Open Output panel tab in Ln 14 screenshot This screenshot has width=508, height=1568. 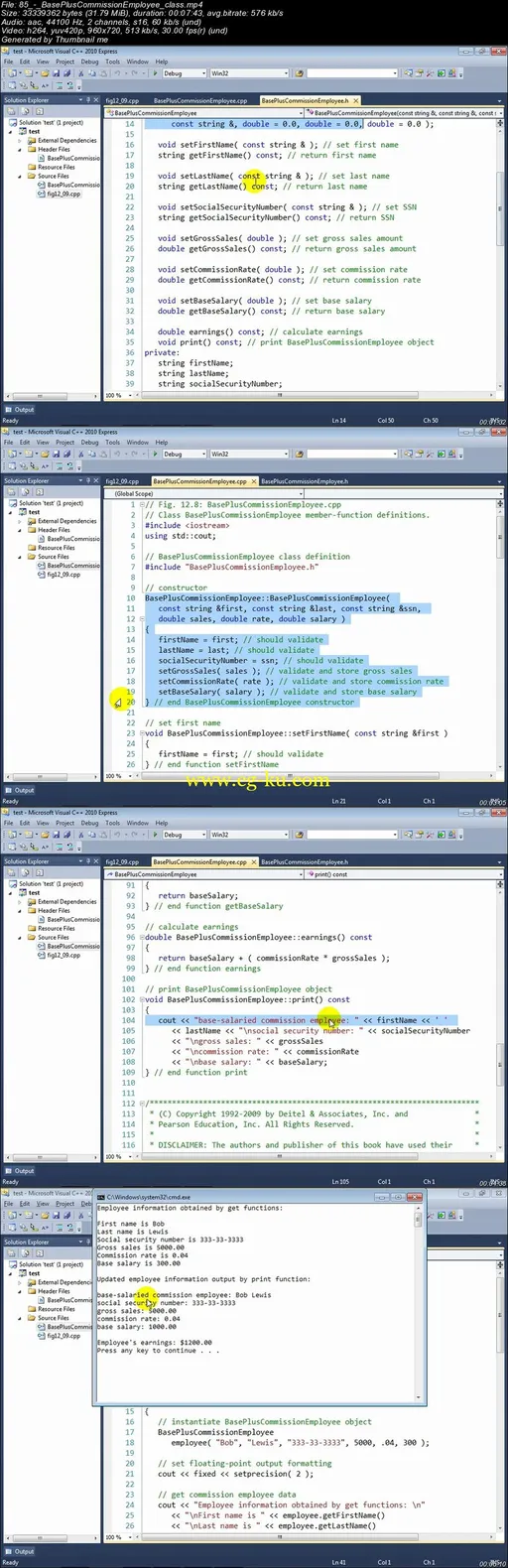coord(21,409)
